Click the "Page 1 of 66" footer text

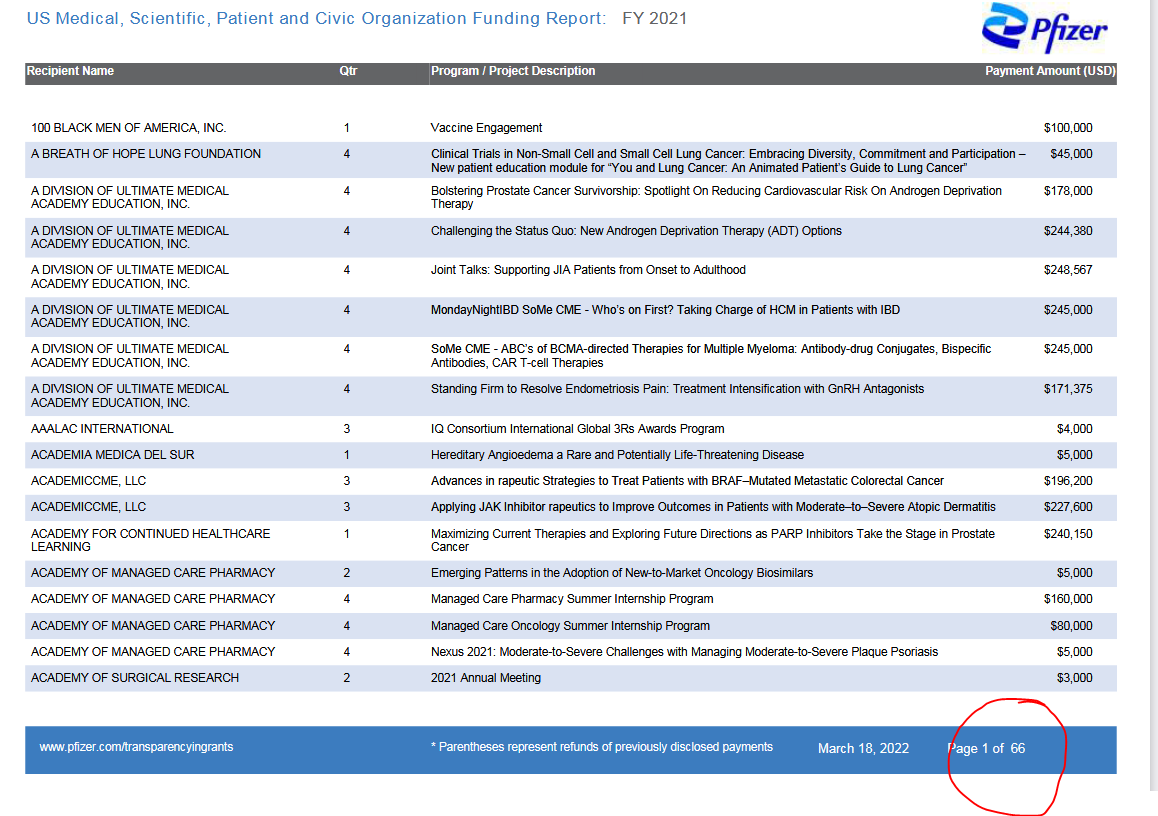pyautogui.click(x=987, y=748)
